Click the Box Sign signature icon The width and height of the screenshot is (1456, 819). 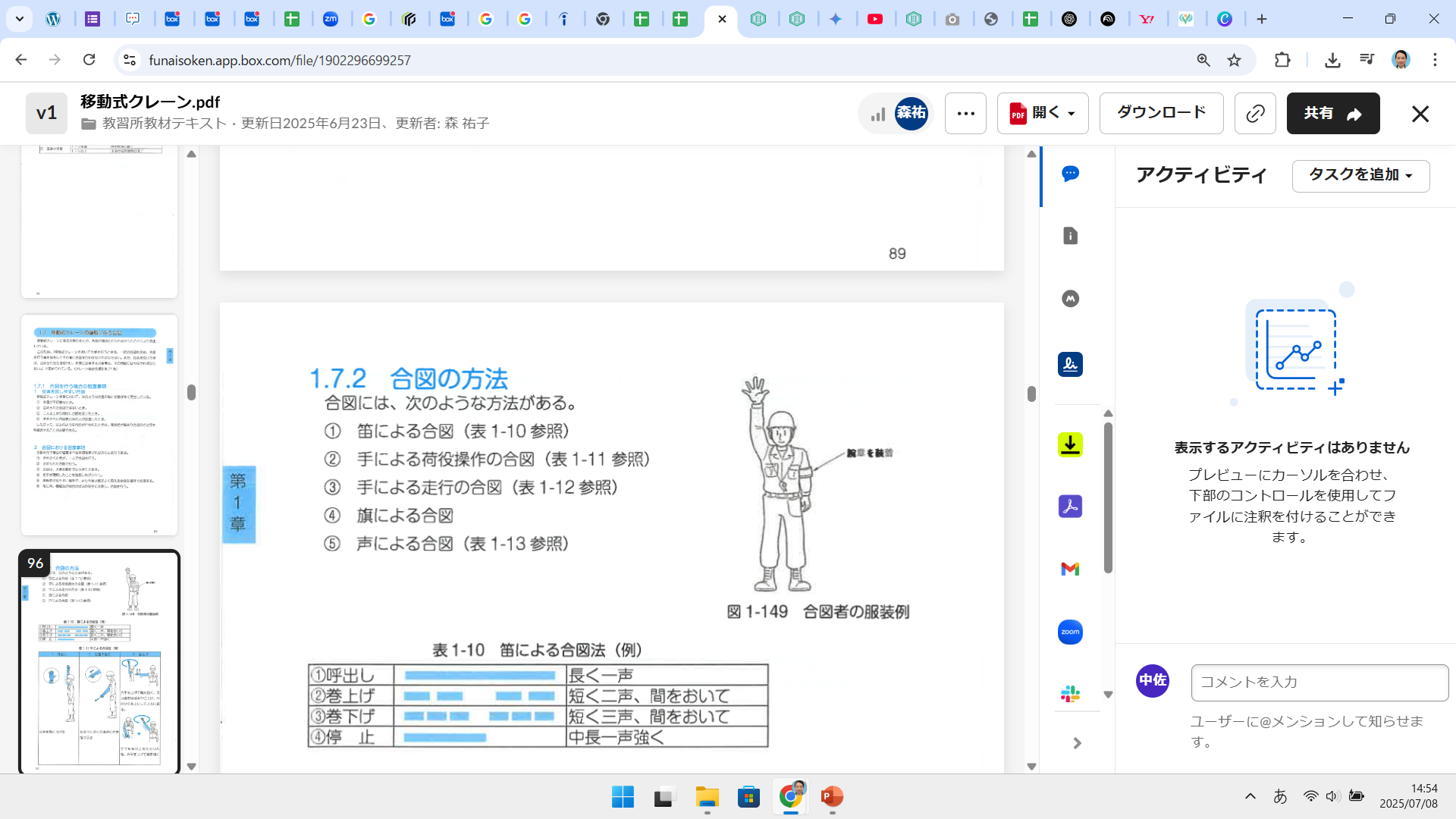(1070, 365)
